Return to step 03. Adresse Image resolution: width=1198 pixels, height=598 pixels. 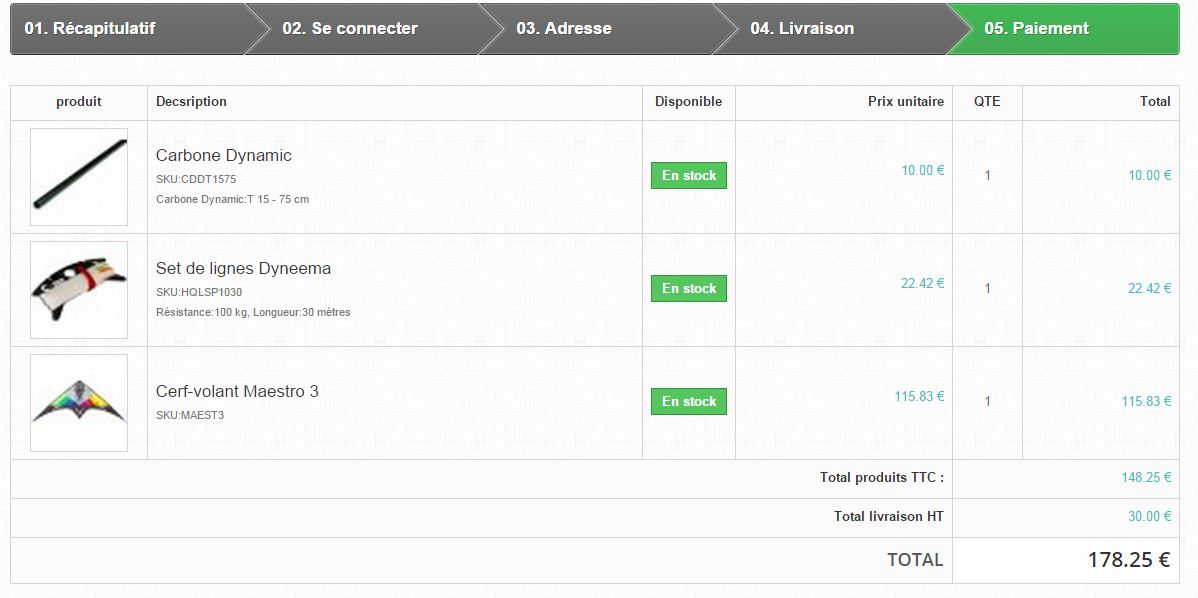click(x=597, y=29)
